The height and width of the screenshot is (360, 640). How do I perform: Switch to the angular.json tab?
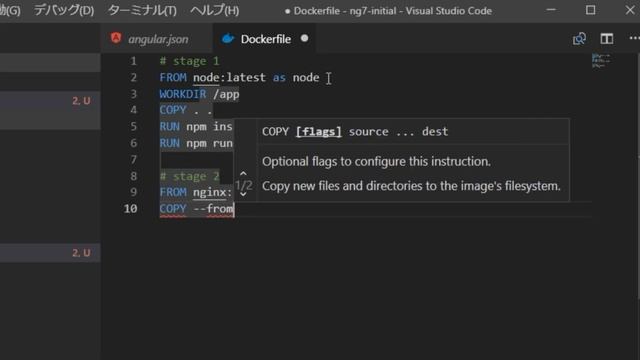[158, 39]
